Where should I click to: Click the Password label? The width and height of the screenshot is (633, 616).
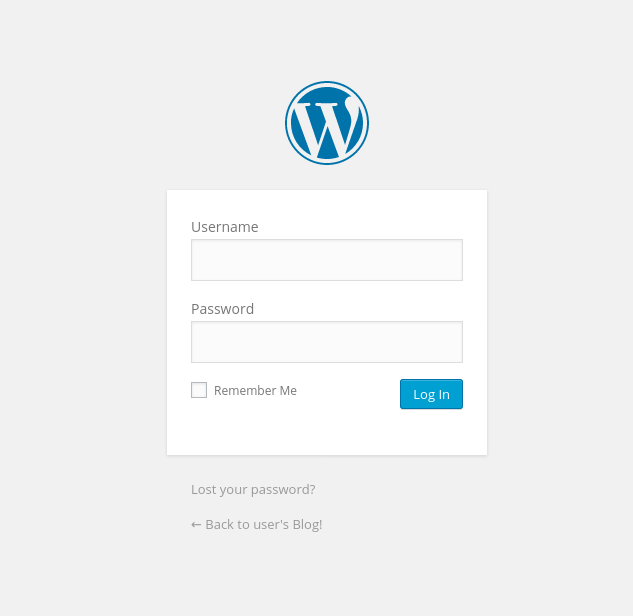click(x=222, y=309)
